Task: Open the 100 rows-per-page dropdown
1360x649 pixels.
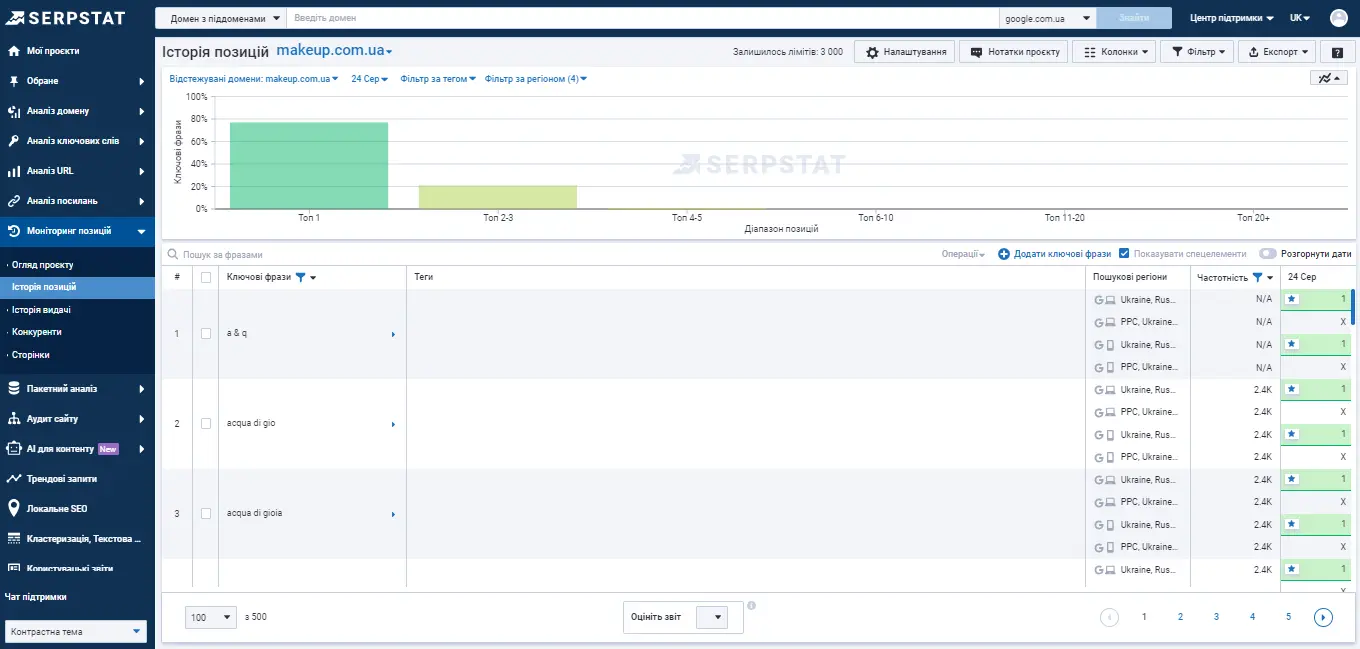Action: [211, 617]
